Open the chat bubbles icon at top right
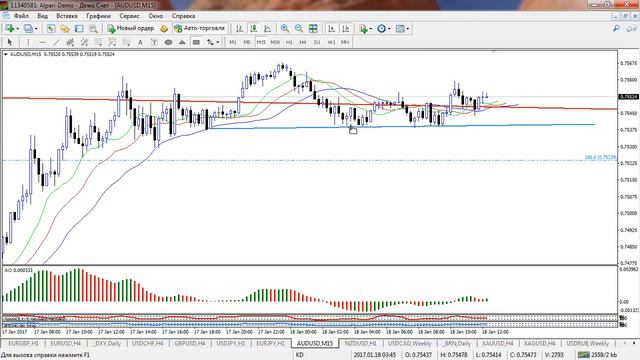Image resolution: width=640 pixels, height=360 pixels. pyautogui.click(x=631, y=29)
